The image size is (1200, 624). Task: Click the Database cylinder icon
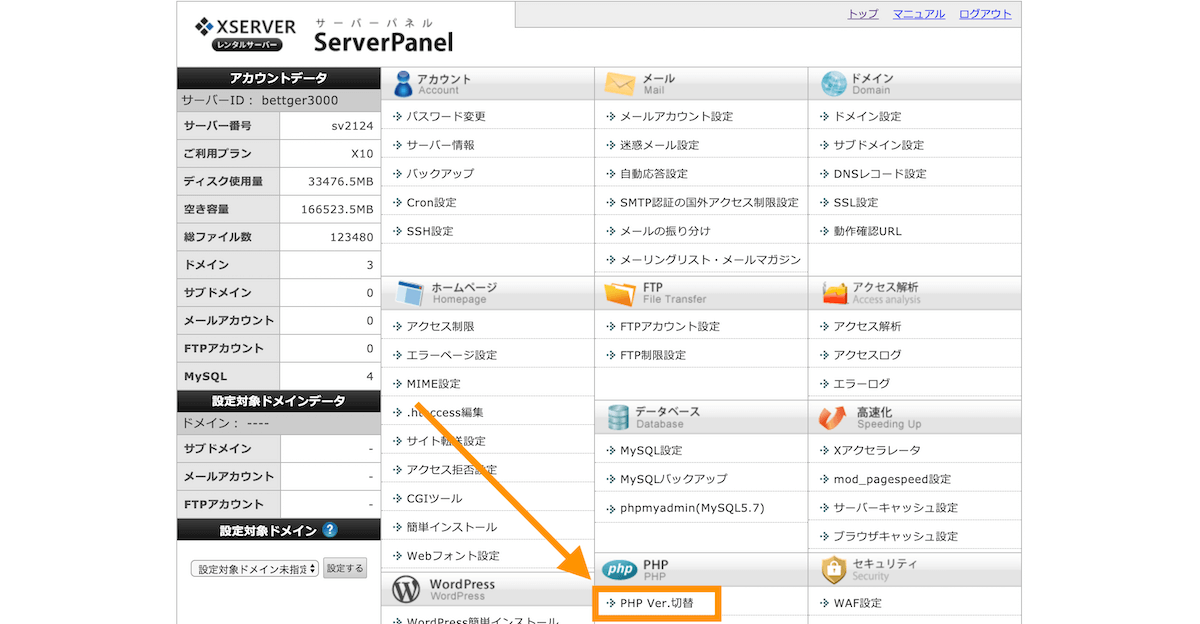click(x=618, y=417)
